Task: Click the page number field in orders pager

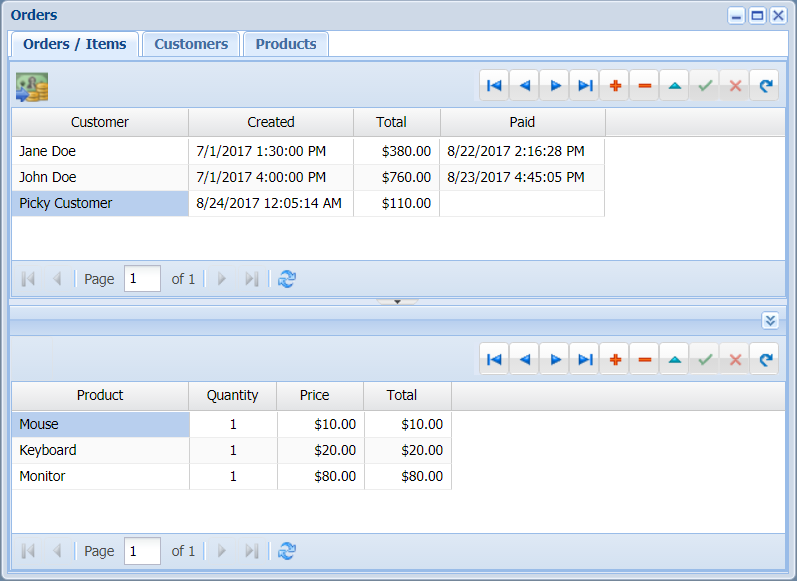Action: click(142, 279)
